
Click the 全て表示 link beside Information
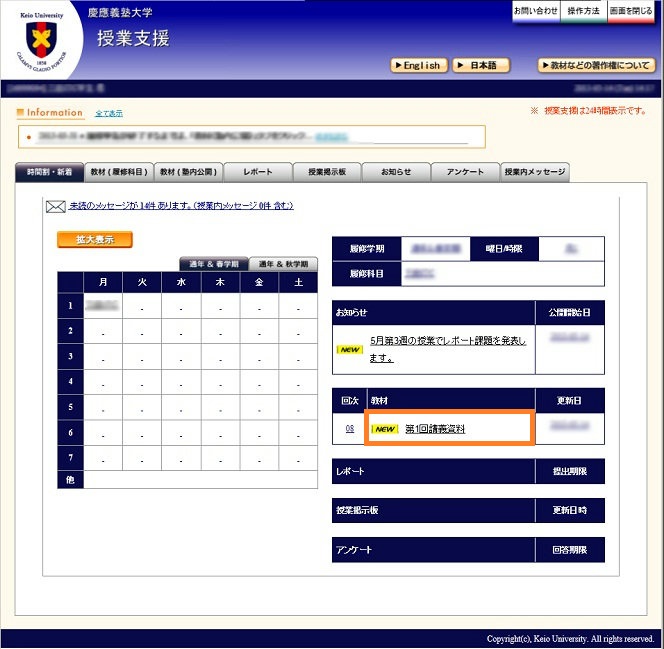[x=109, y=113]
